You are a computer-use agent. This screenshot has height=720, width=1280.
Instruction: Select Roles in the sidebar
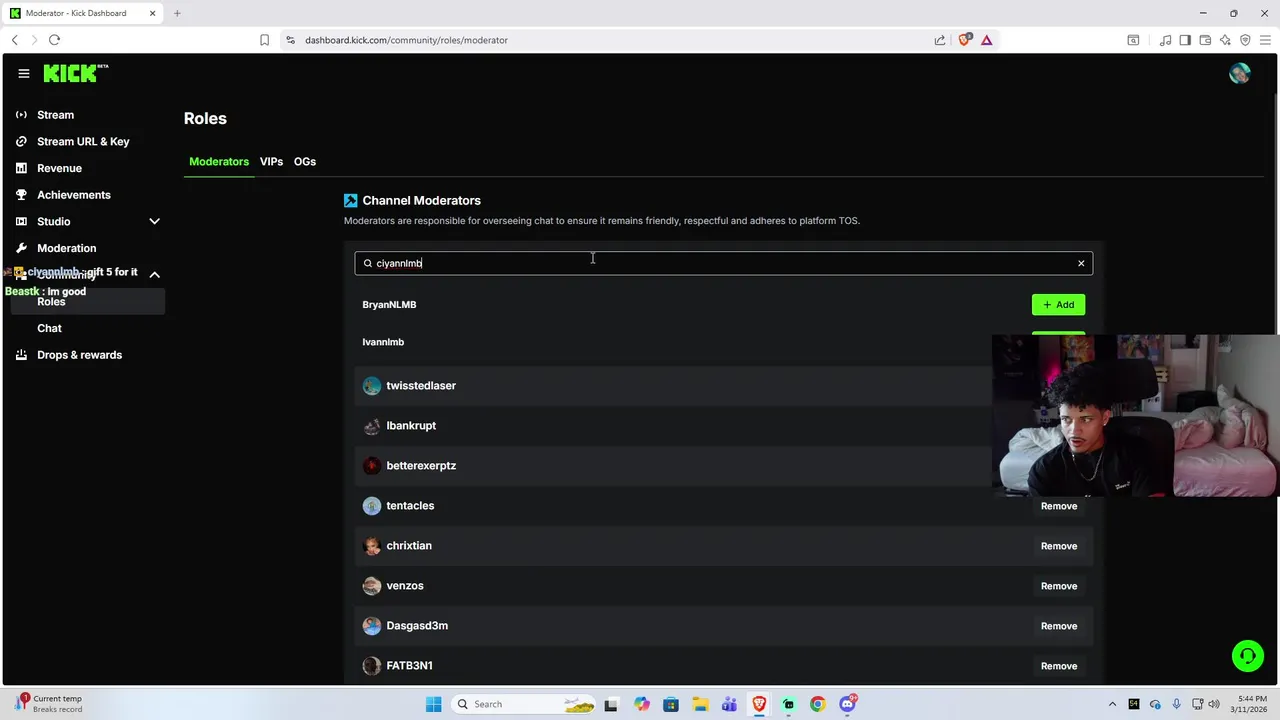[x=87, y=301]
